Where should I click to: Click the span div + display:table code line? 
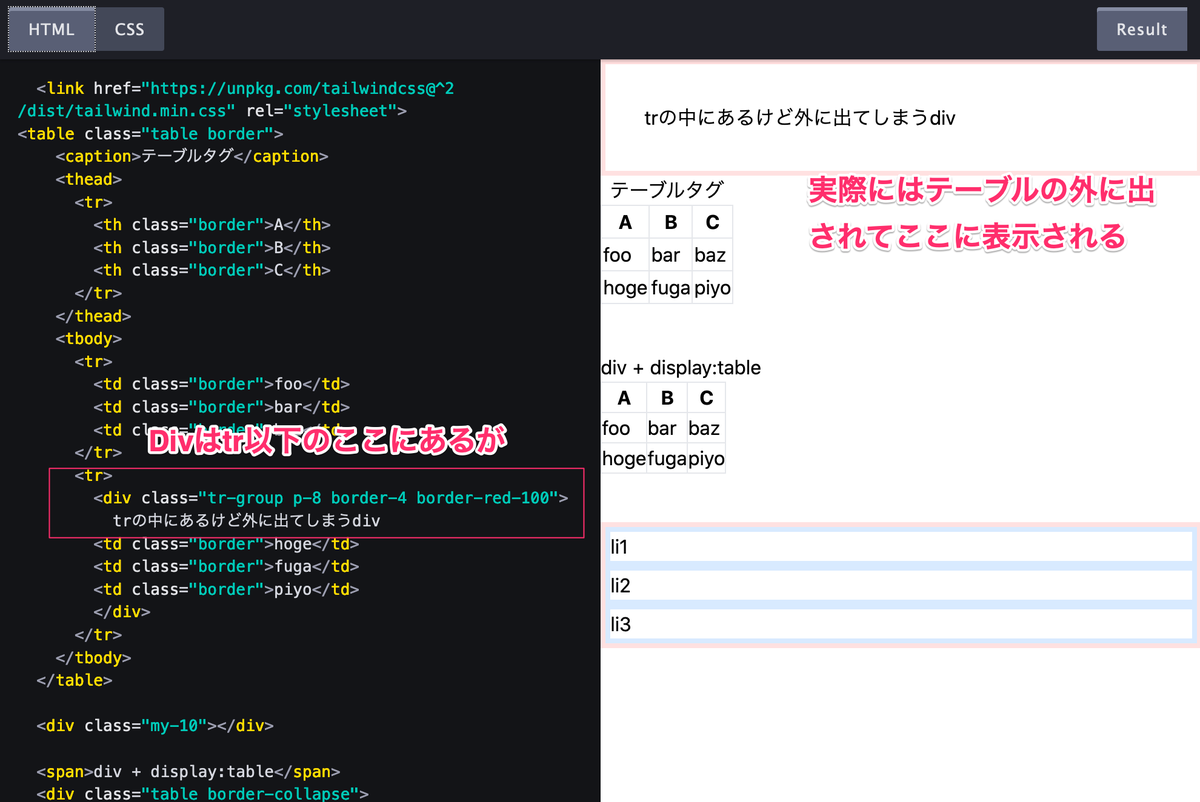tap(188, 772)
